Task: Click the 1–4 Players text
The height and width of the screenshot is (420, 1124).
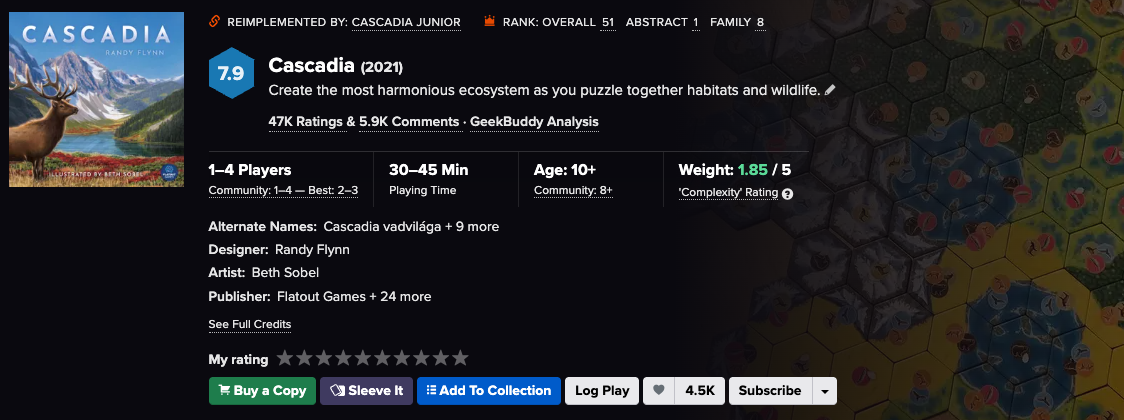Action: tap(250, 171)
